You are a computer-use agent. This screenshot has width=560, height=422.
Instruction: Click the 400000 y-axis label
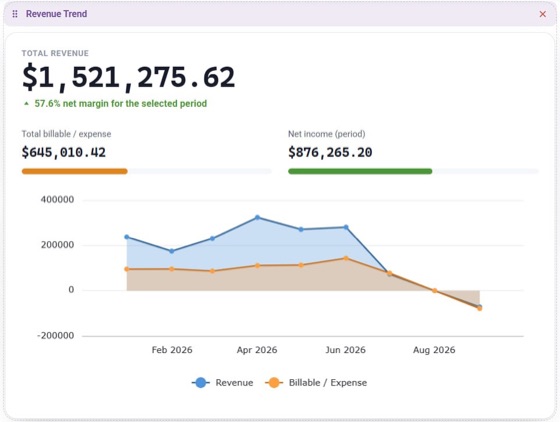57,200
